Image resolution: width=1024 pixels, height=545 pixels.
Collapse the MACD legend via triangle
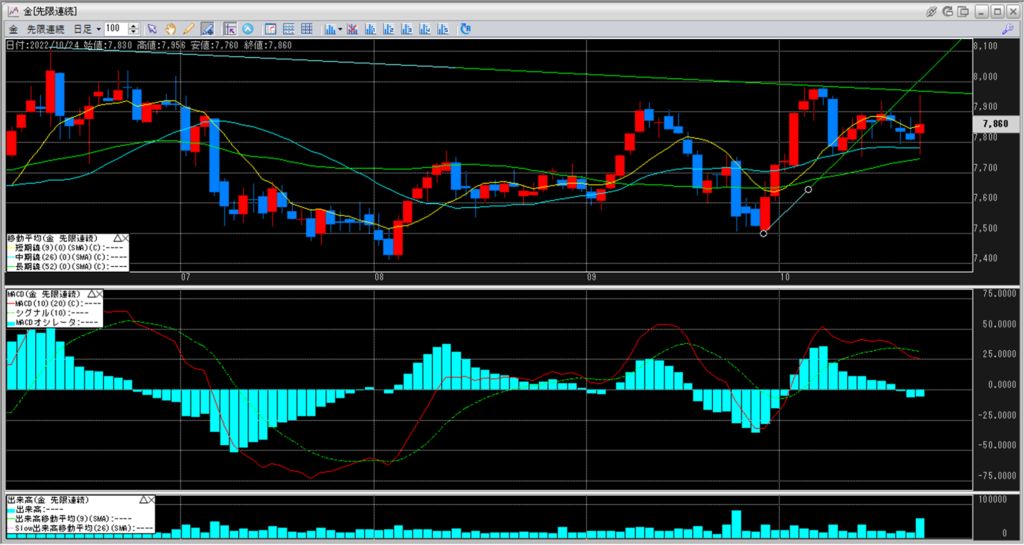pyautogui.click(x=93, y=294)
